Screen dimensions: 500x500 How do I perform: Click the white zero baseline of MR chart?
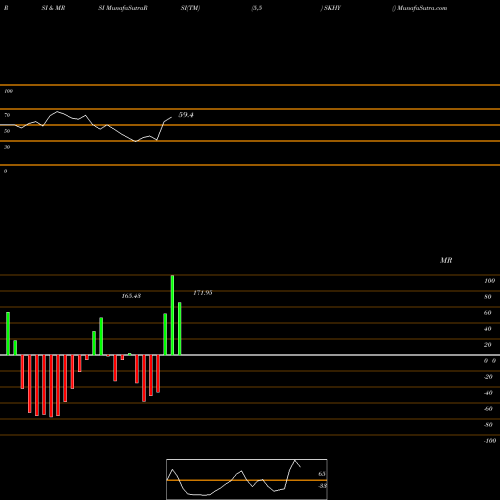tap(250, 355)
